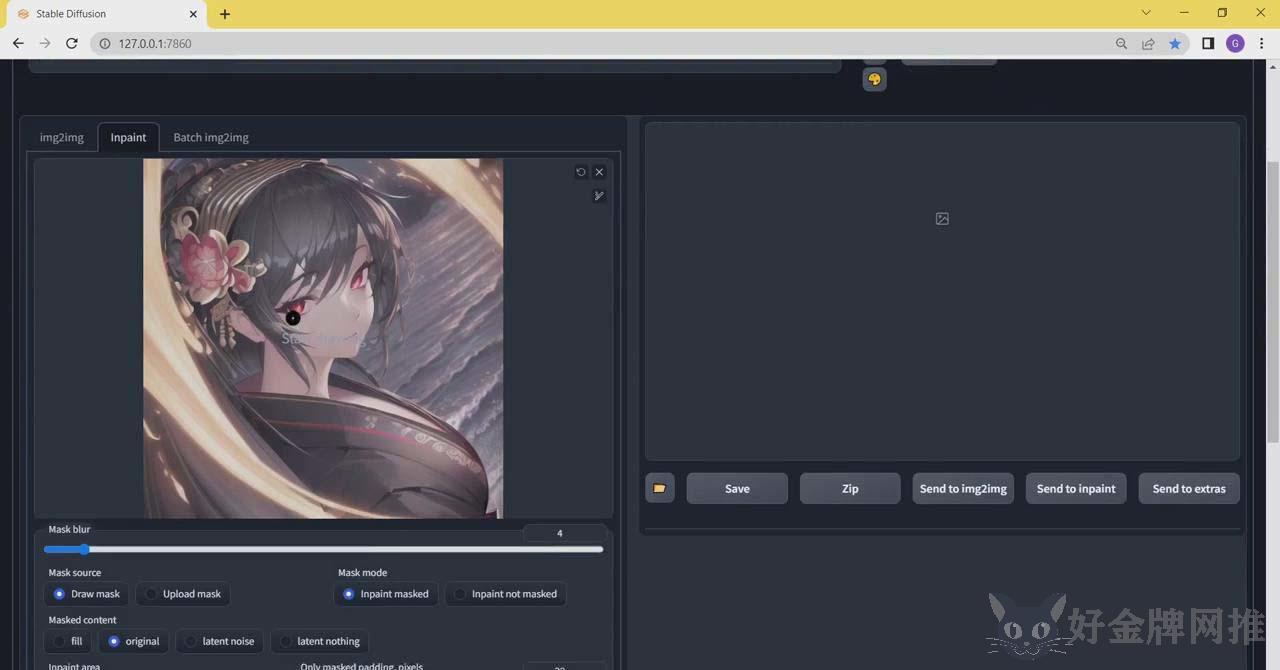1280x670 pixels.
Task: View site information icon
Action: pyautogui.click(x=104, y=43)
